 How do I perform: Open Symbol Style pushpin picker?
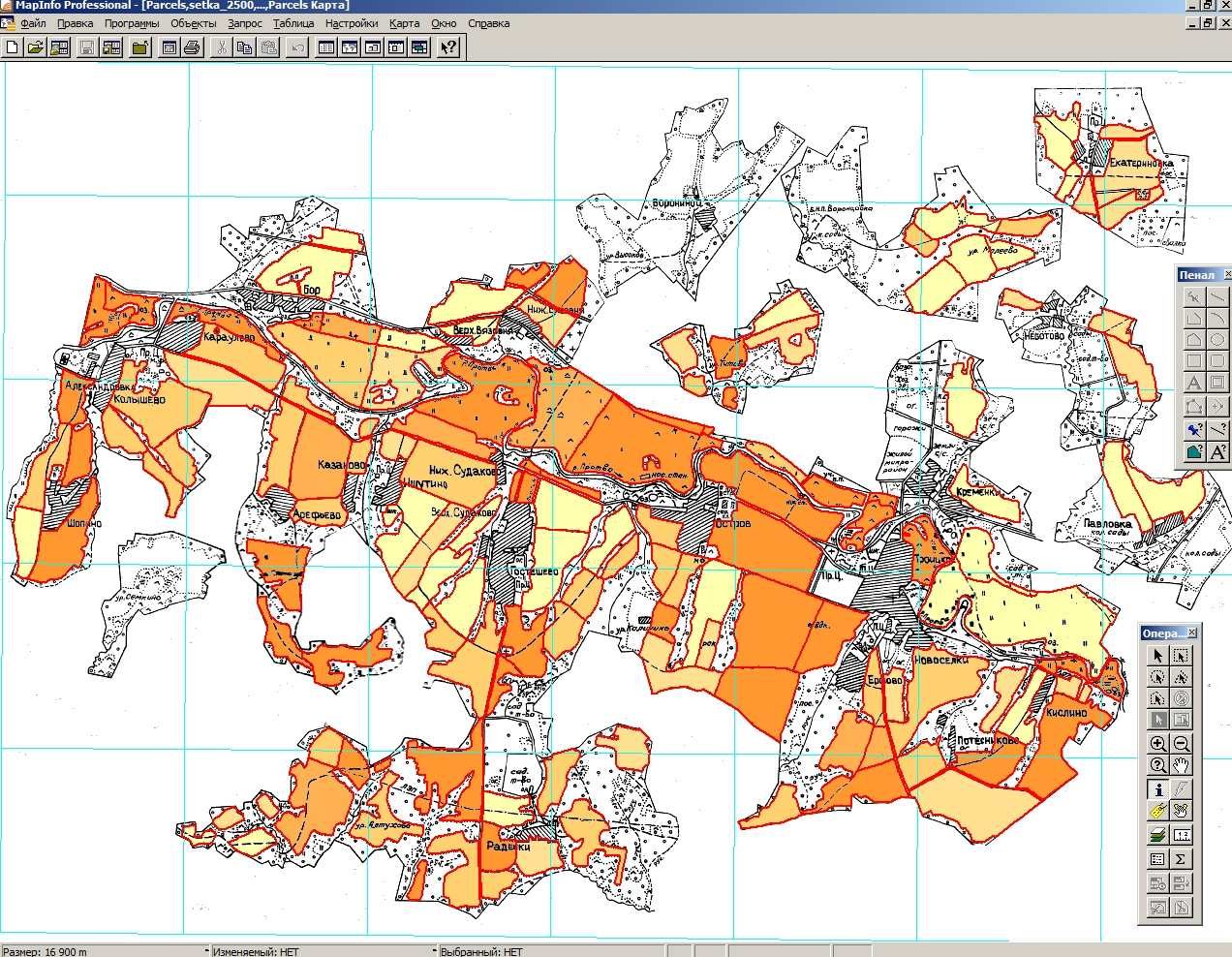tap(1195, 430)
